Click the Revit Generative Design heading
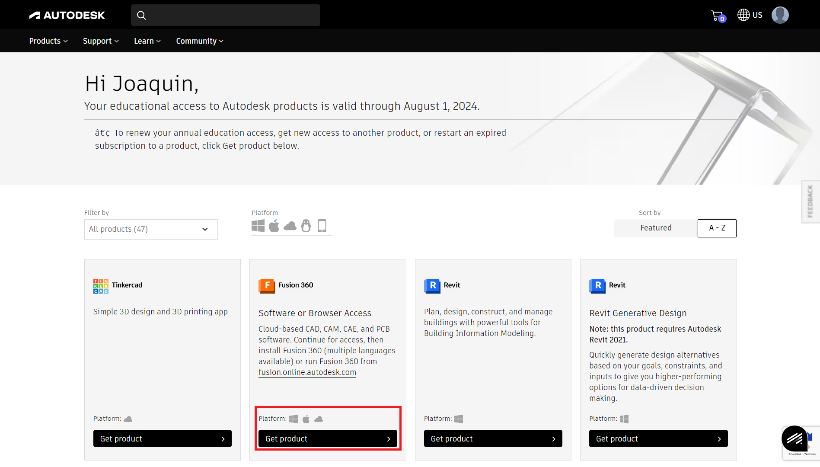Screen dimensions: 820x467 637,313
